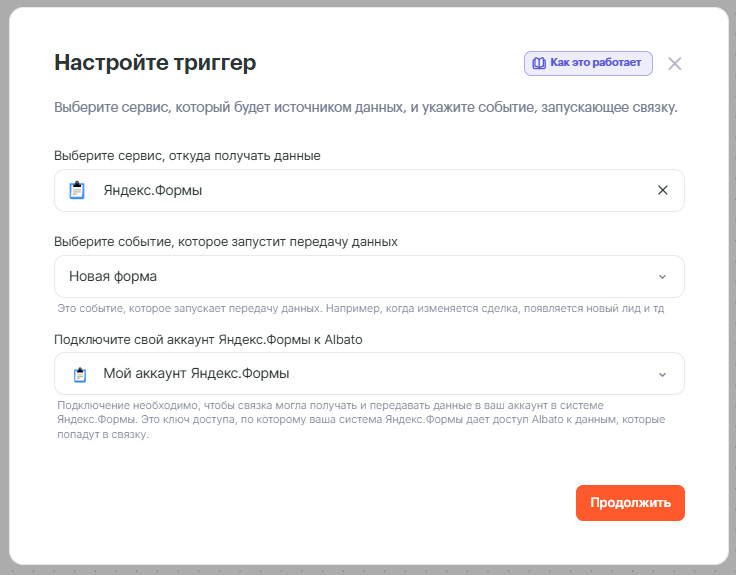Close the trigger setup dialog

click(x=675, y=64)
